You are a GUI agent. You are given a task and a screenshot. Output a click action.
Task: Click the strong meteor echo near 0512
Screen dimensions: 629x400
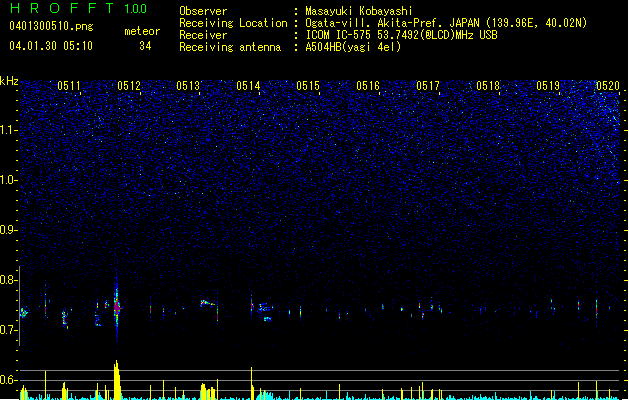pos(117,308)
